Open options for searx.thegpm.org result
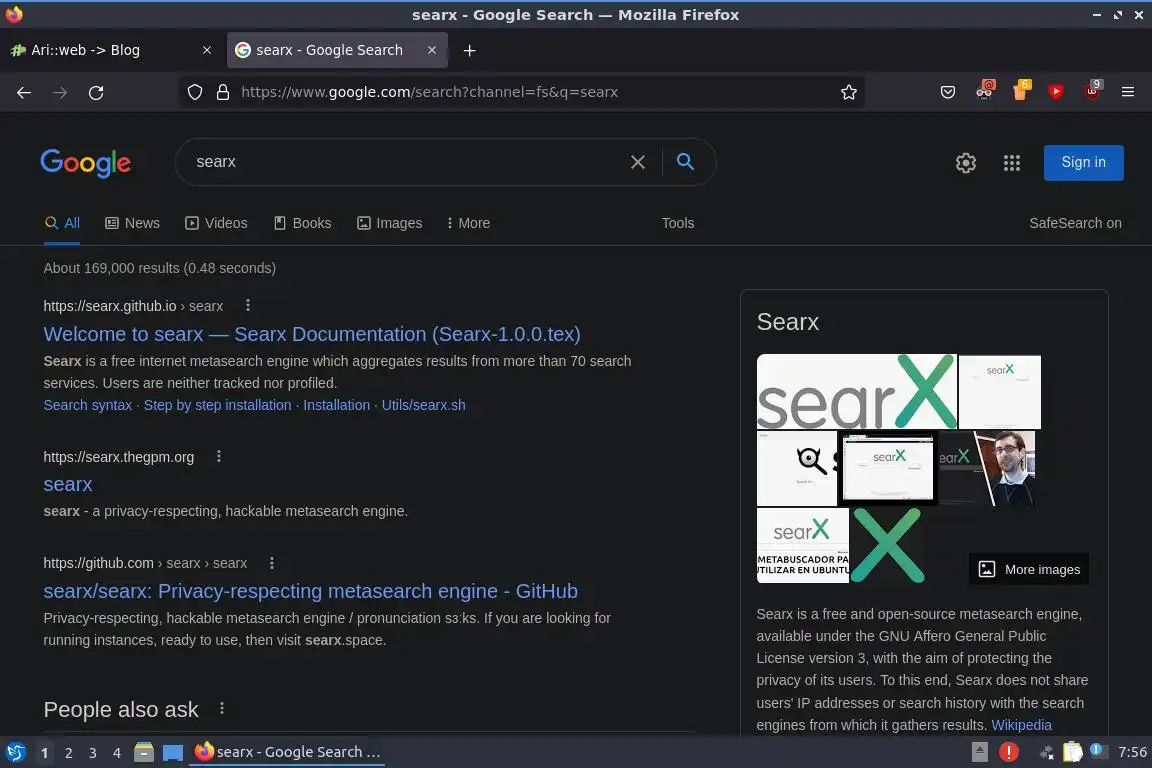This screenshot has width=1152, height=768. [x=218, y=456]
